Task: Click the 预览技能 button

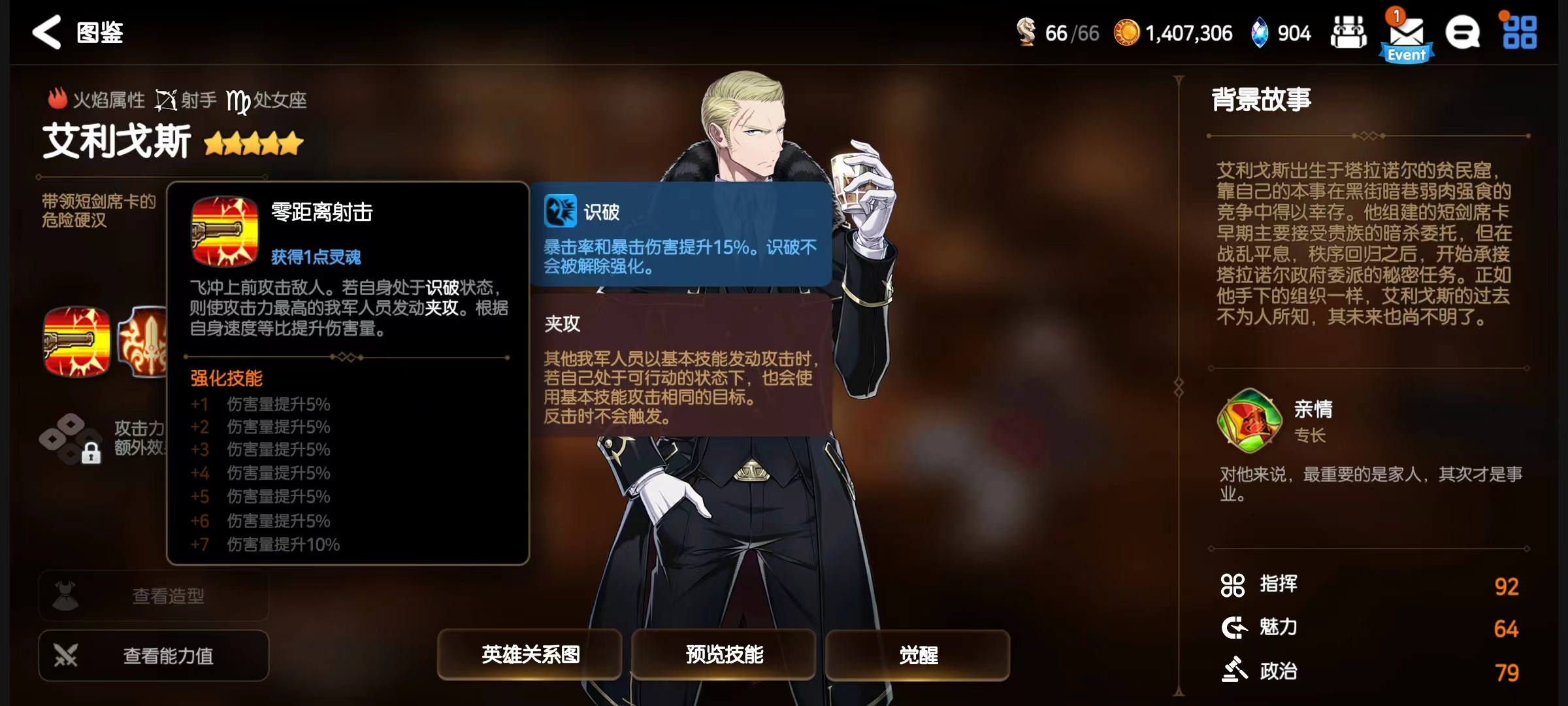Action: point(724,654)
